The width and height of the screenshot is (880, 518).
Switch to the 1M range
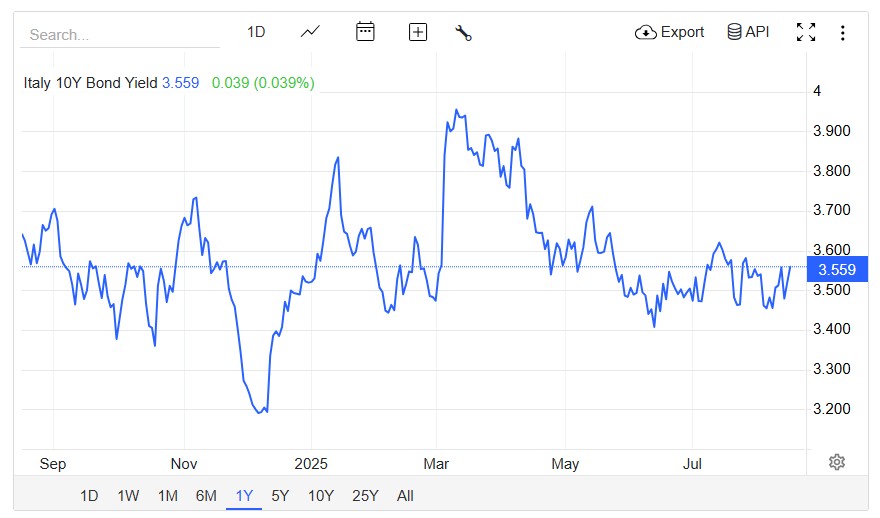point(167,496)
